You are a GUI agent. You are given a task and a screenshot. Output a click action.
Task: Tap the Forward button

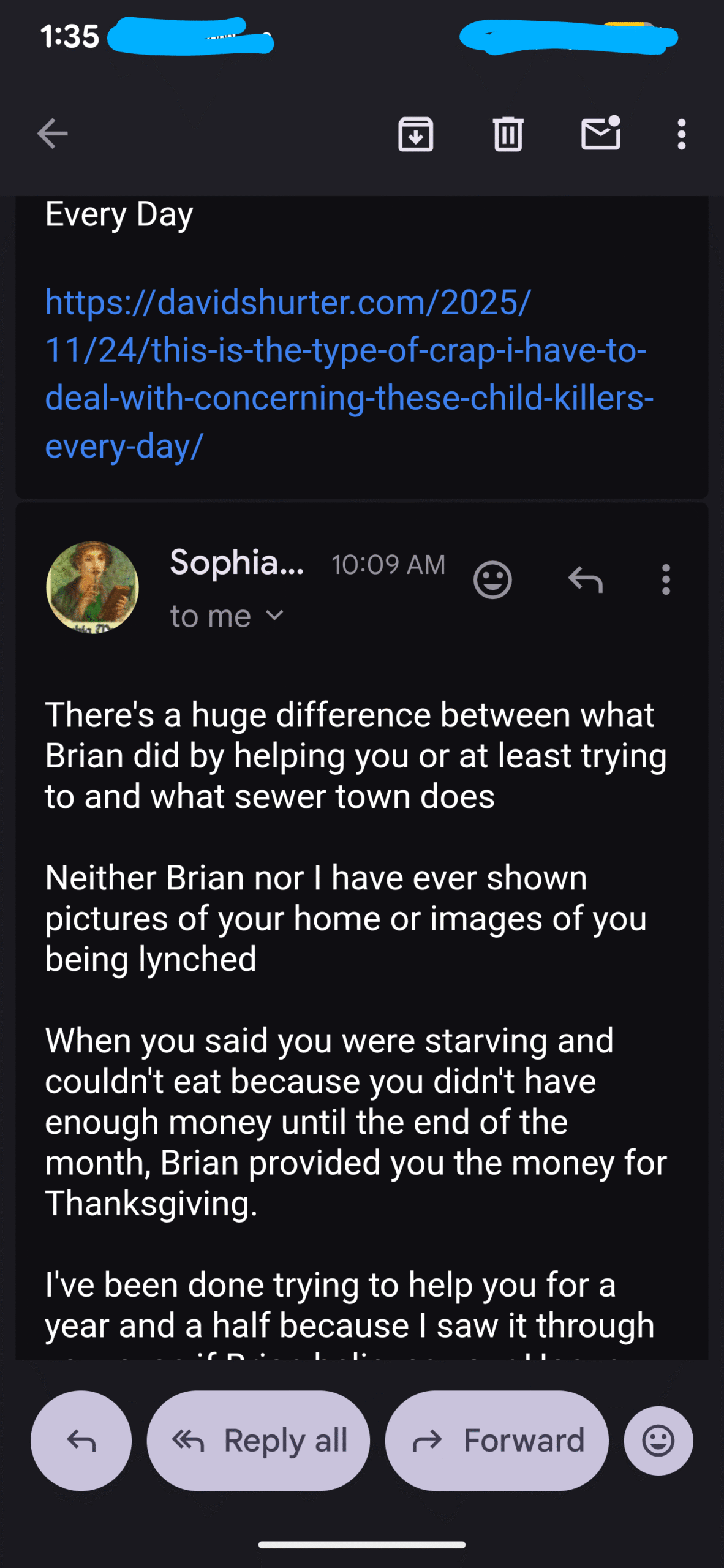pos(497,1441)
